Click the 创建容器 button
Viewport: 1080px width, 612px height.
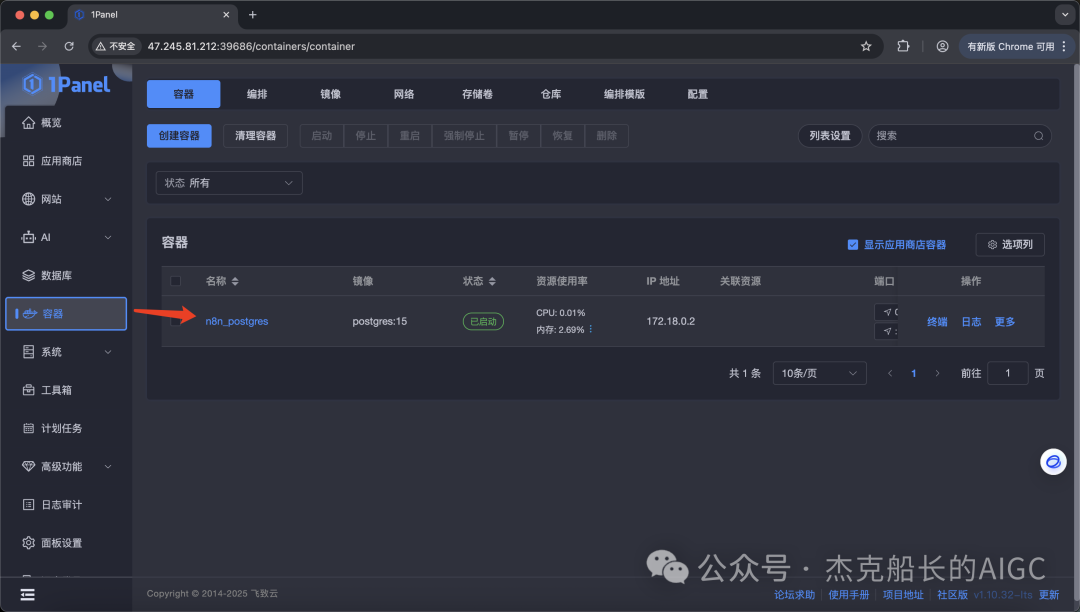click(x=179, y=136)
